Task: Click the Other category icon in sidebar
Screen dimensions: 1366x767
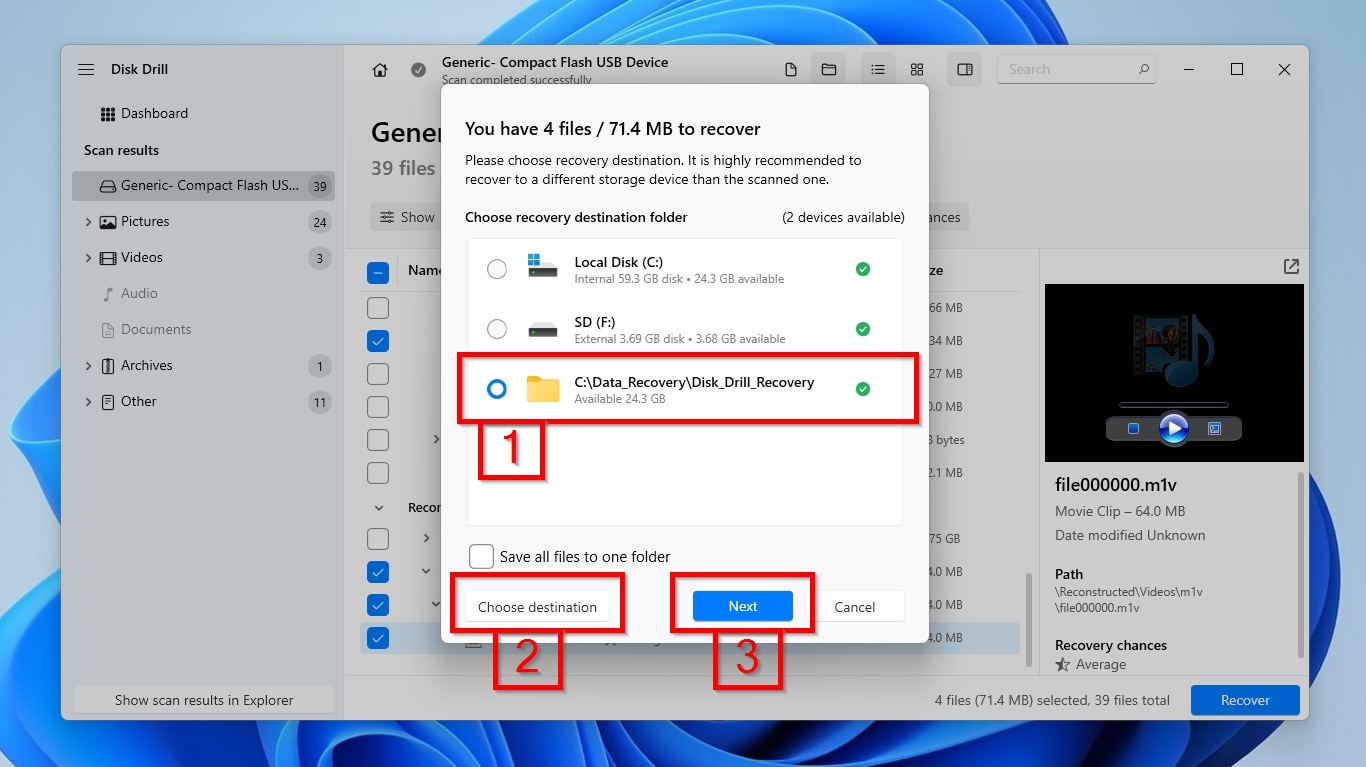Action: pyautogui.click(x=108, y=402)
